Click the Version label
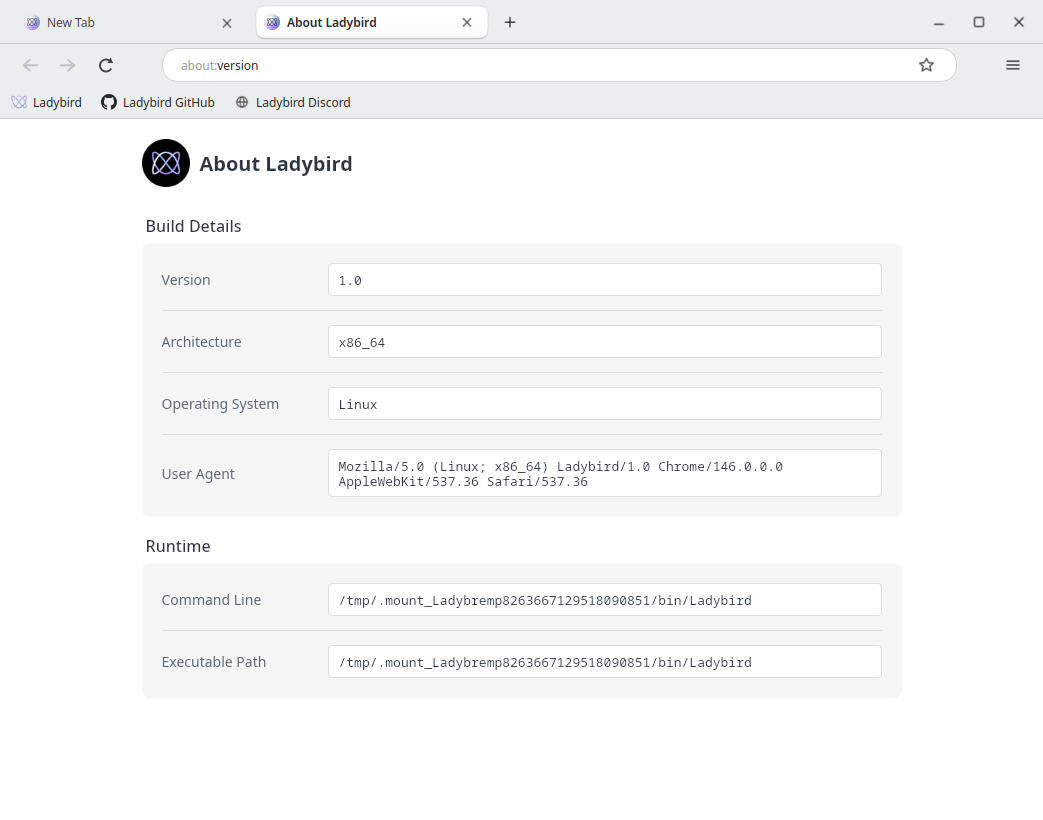This screenshot has width=1043, height=820. [186, 280]
